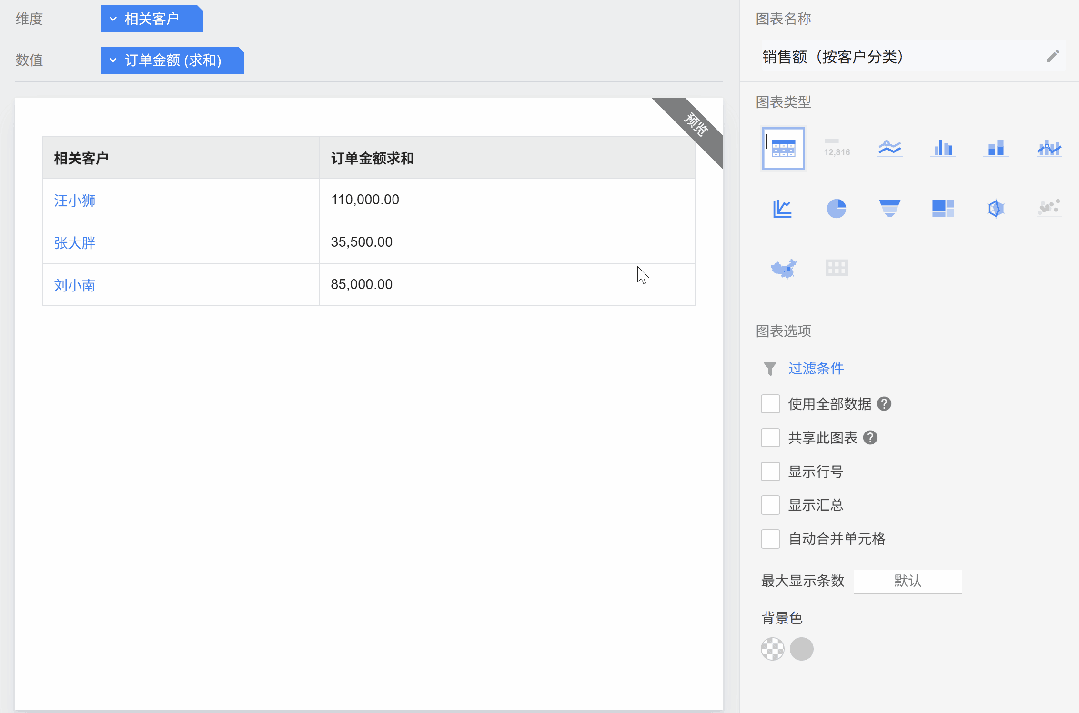1079x713 pixels.
Task: Choose the stacked bar chart type
Action: (996, 148)
